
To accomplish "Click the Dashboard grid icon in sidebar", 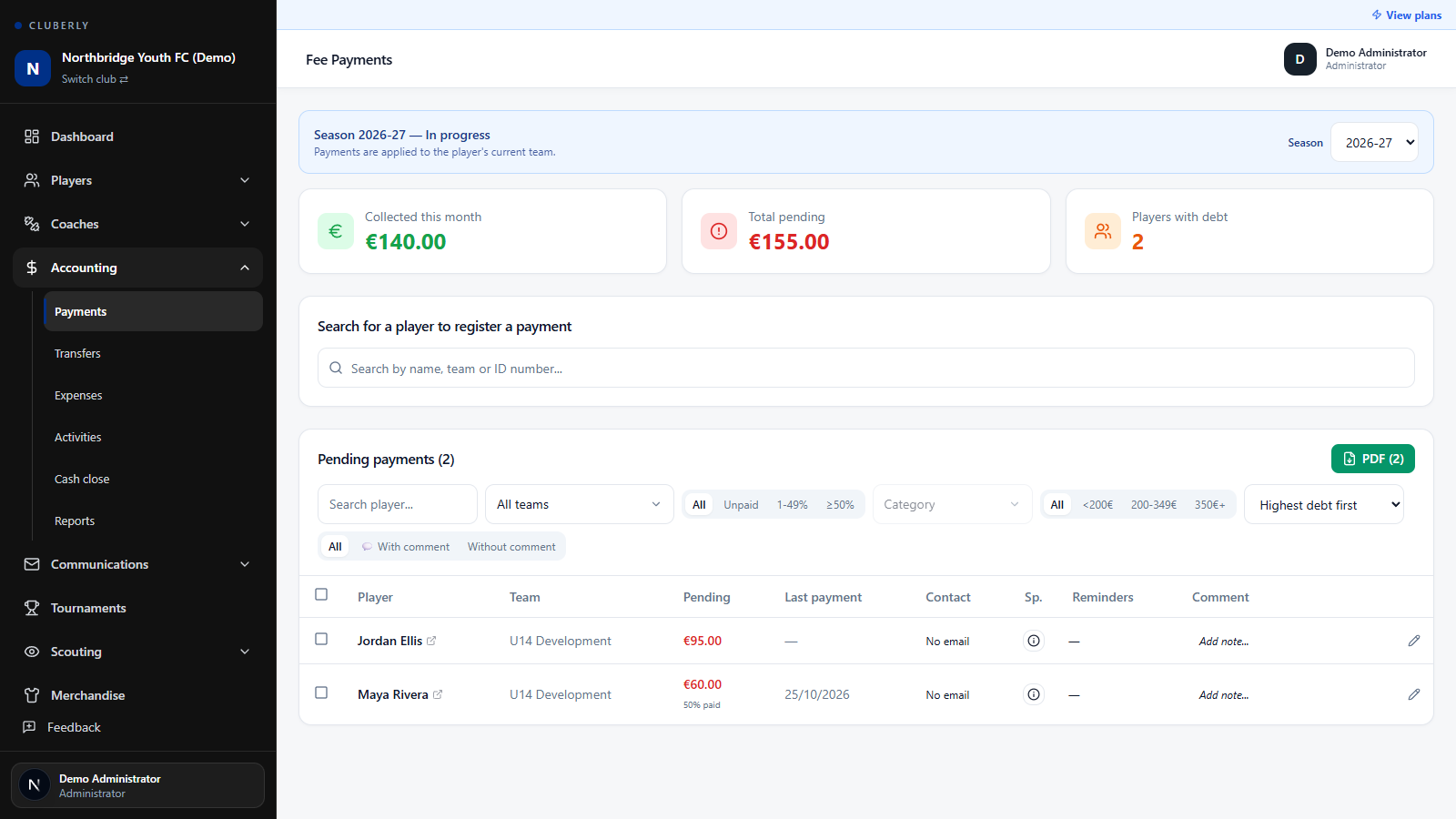I will 32,136.
